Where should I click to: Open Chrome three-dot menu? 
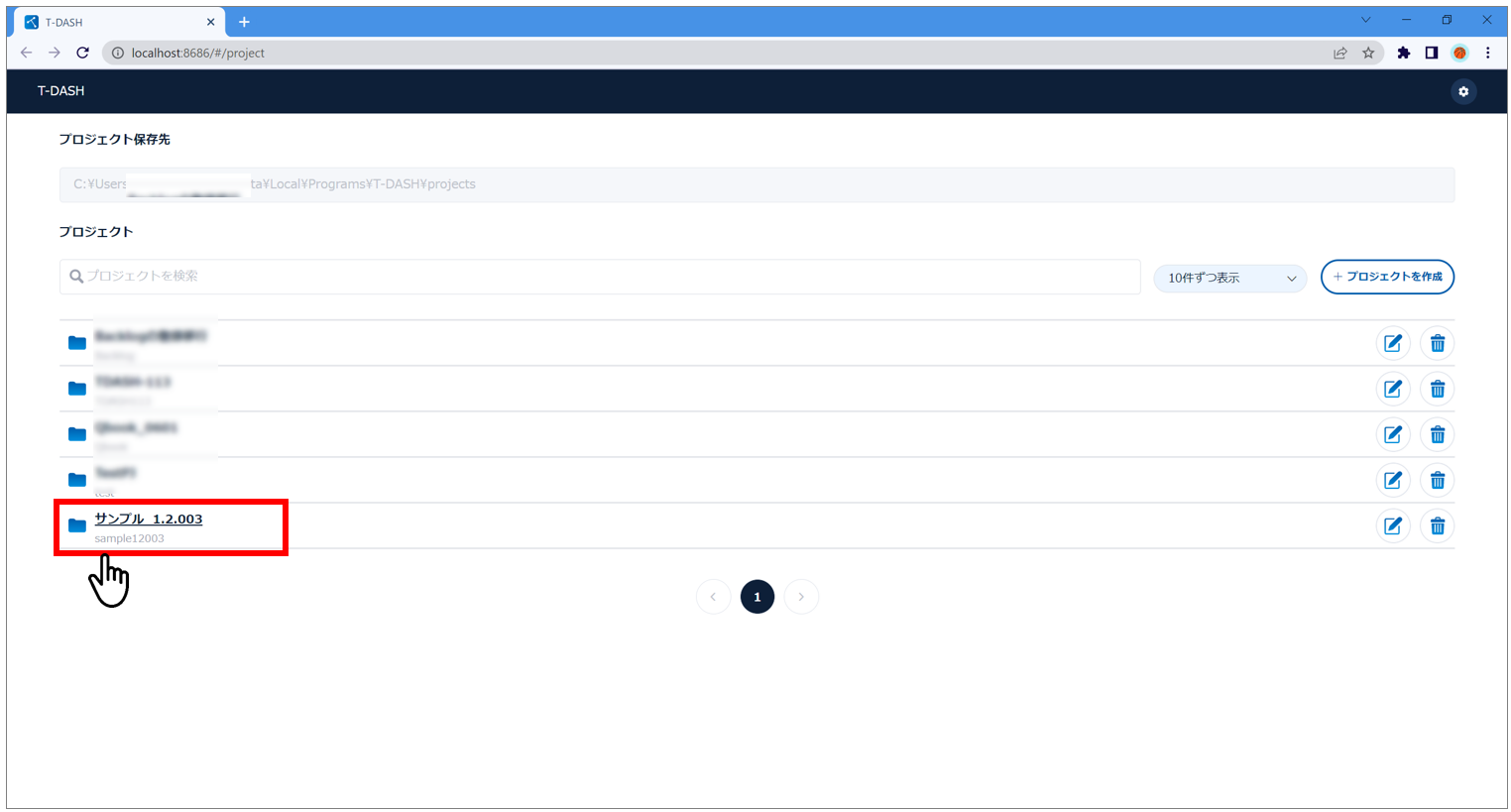(x=1487, y=53)
